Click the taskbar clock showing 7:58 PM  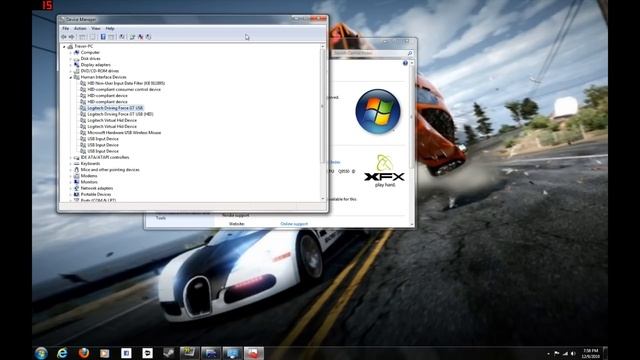coord(591,353)
